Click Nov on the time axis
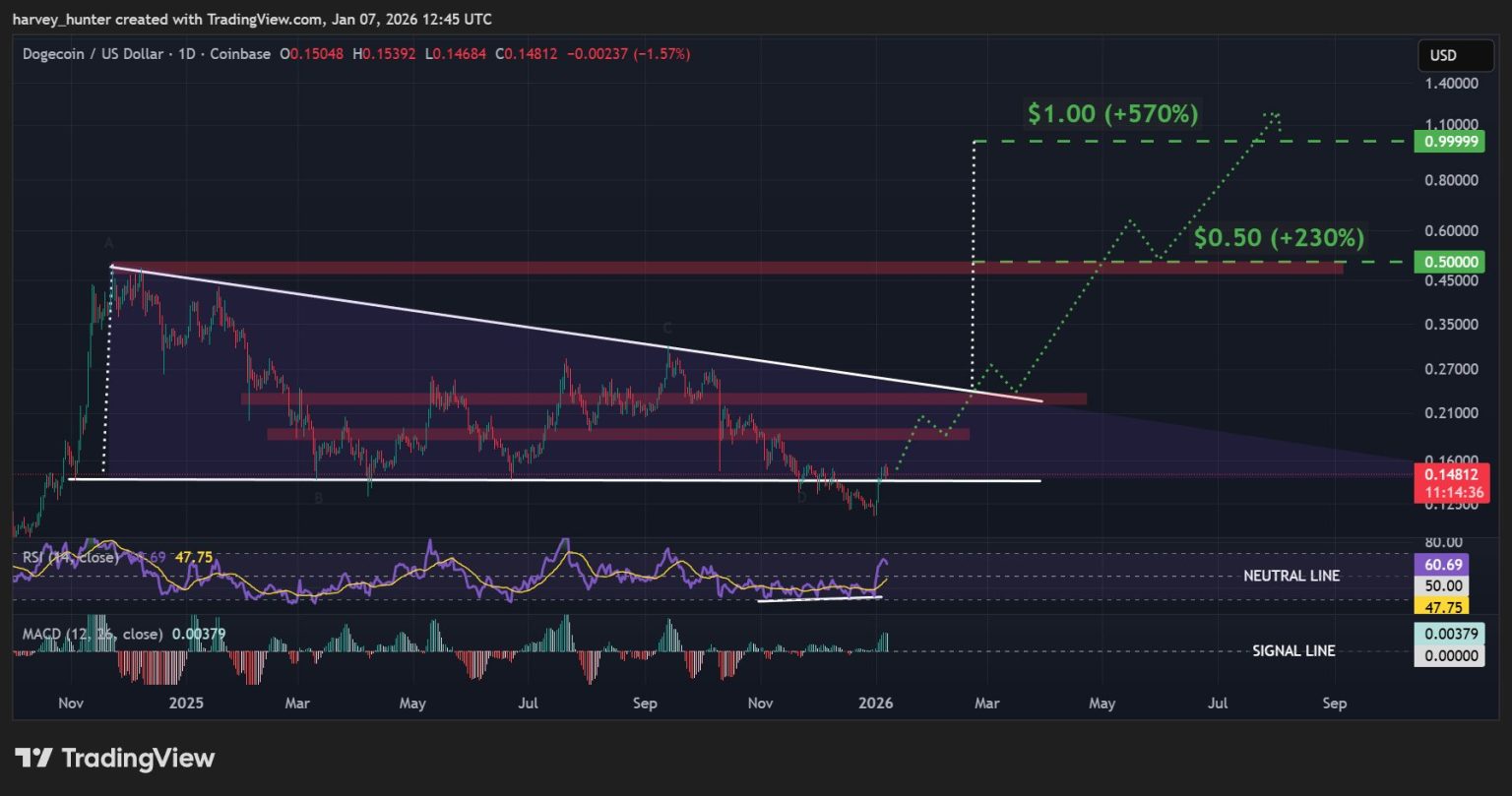 69,704
